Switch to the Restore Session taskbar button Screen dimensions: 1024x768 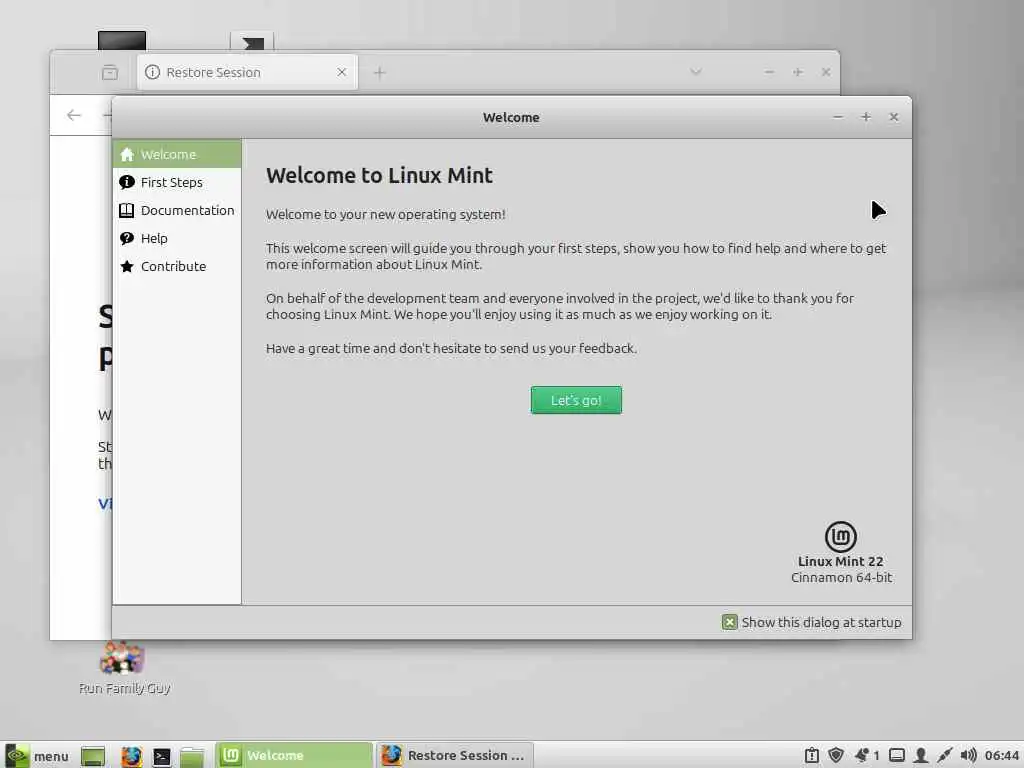(x=455, y=756)
